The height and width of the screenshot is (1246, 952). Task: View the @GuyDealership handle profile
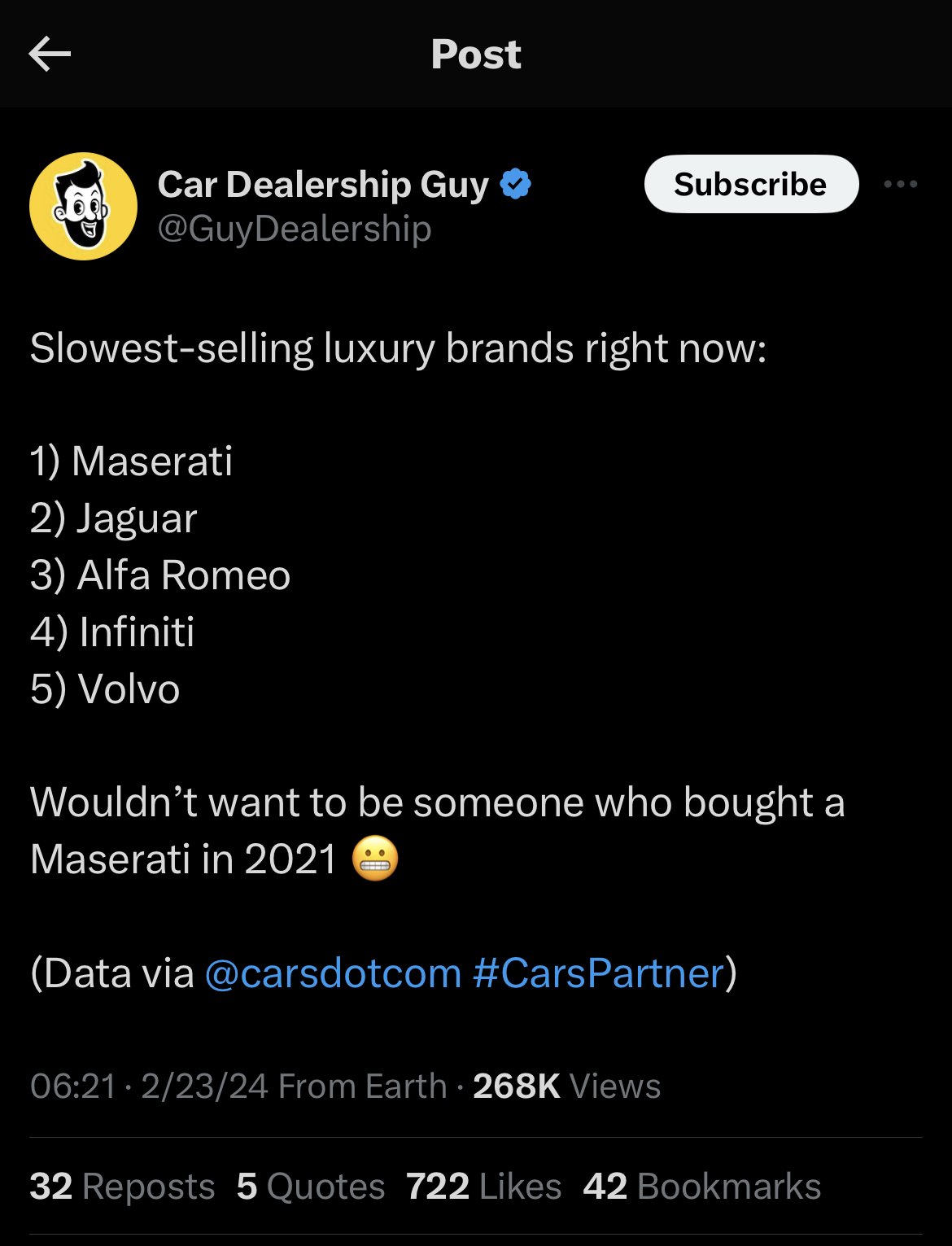click(295, 229)
